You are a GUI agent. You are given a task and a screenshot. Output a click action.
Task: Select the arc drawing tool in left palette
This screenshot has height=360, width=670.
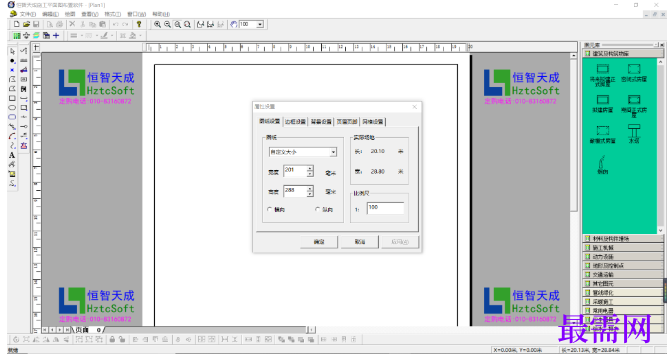click(12, 136)
